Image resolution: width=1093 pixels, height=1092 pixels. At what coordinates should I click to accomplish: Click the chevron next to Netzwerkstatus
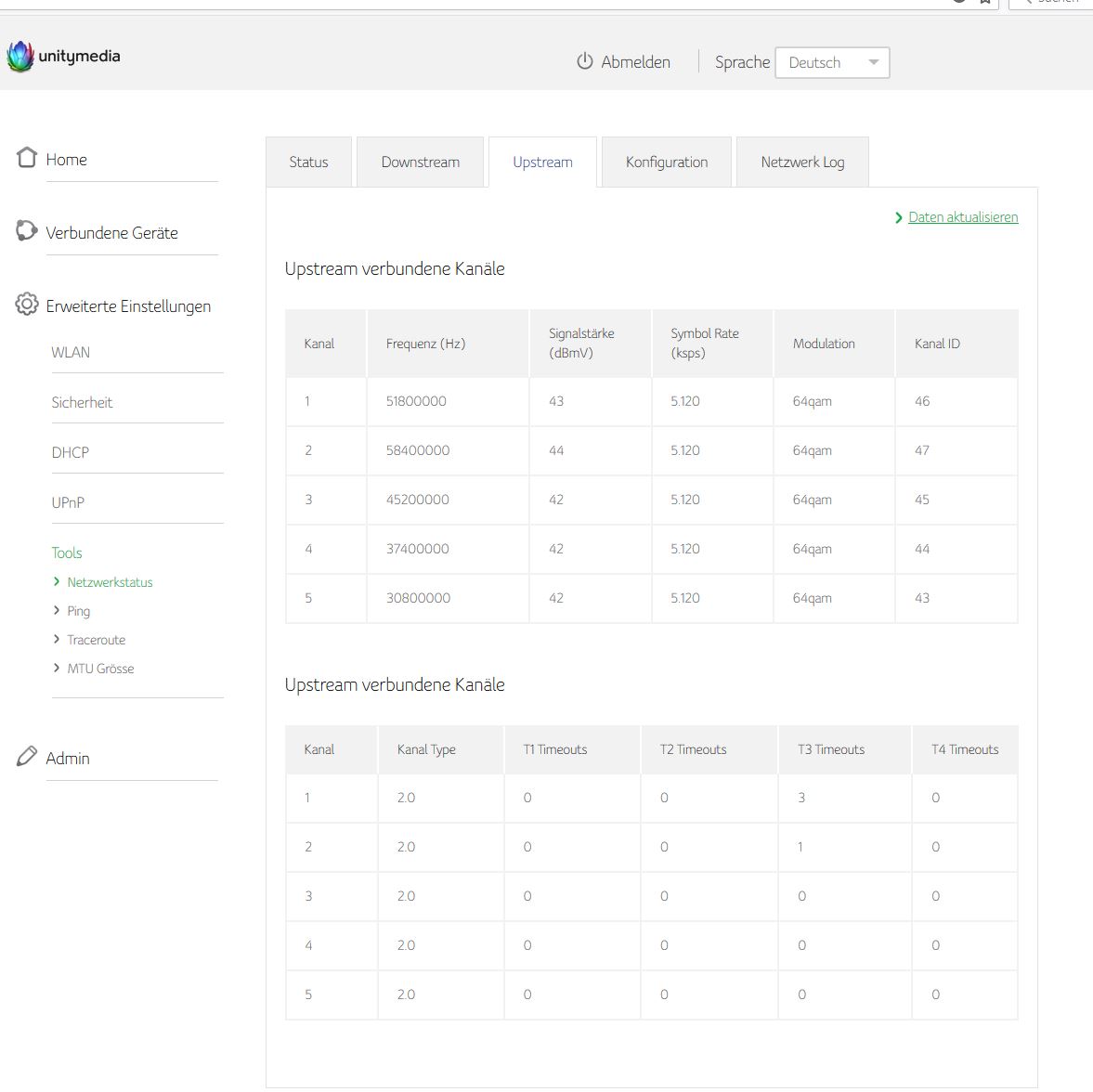pyautogui.click(x=57, y=581)
